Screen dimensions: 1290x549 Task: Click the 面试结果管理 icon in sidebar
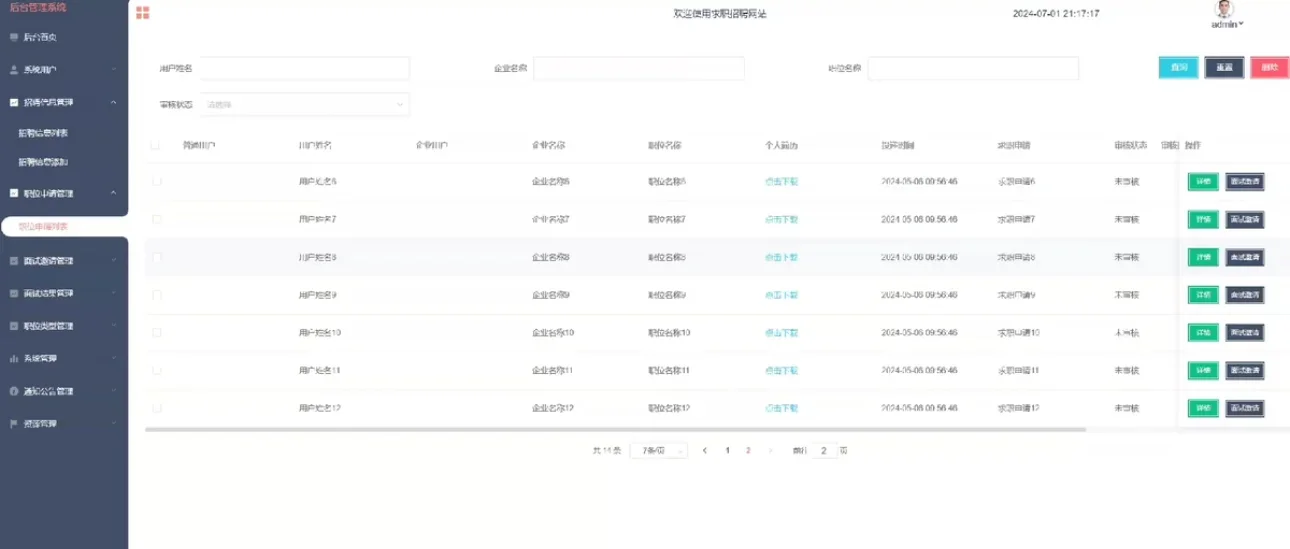click(x=14, y=293)
